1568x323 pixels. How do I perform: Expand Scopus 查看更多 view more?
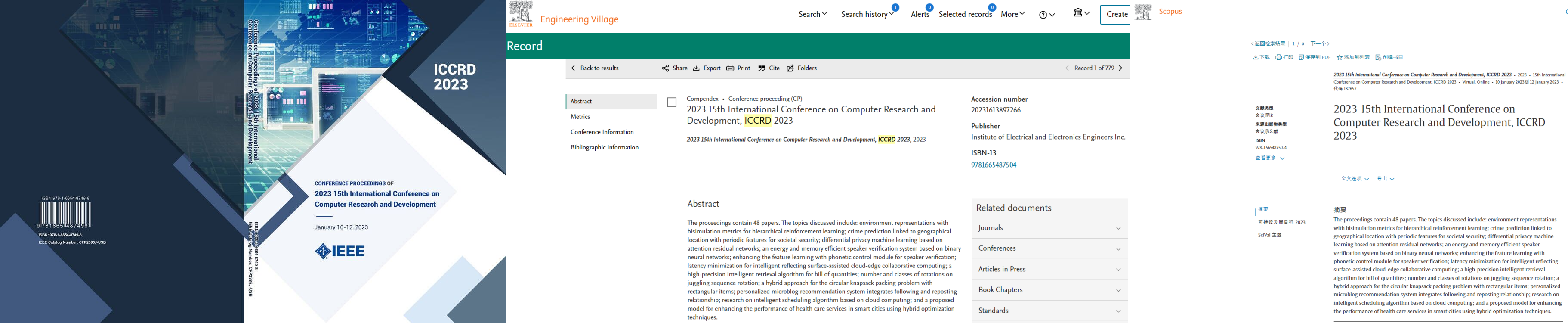(x=1270, y=158)
